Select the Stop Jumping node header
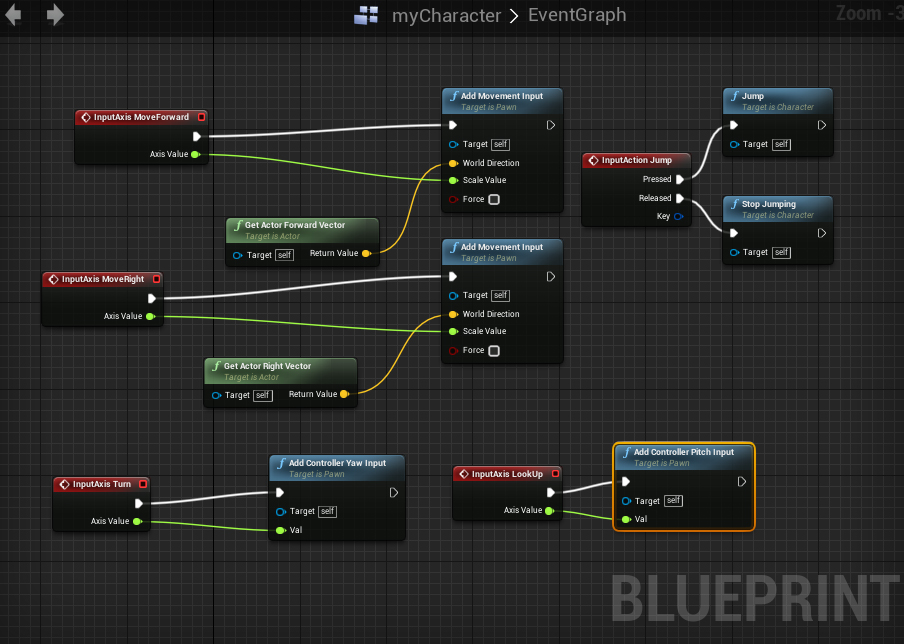 coord(768,204)
